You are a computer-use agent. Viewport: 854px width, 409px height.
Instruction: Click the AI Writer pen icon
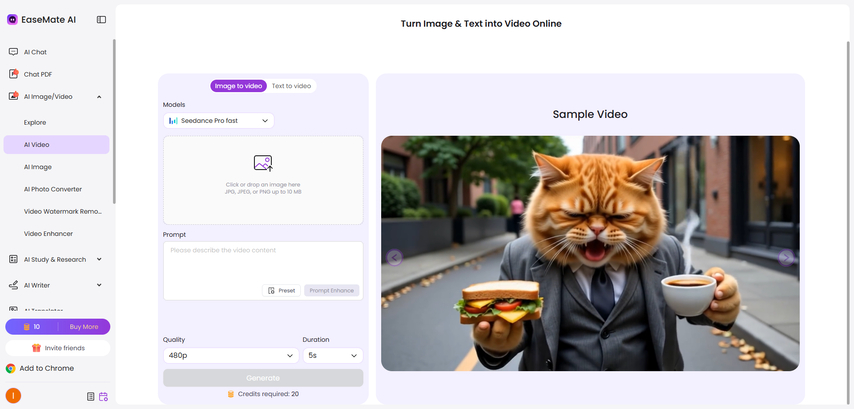point(14,285)
